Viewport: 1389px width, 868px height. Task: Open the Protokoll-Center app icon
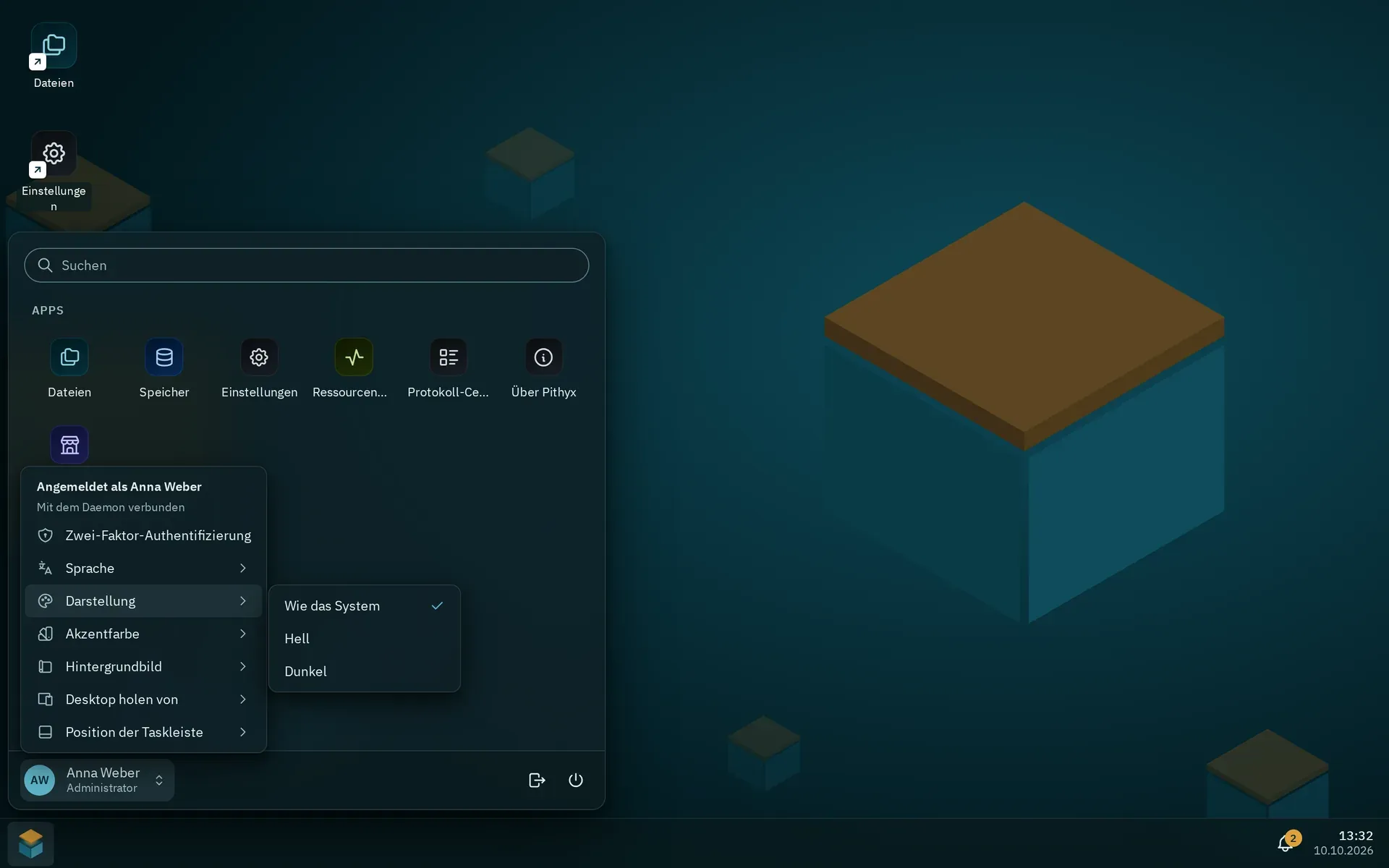pyautogui.click(x=449, y=357)
